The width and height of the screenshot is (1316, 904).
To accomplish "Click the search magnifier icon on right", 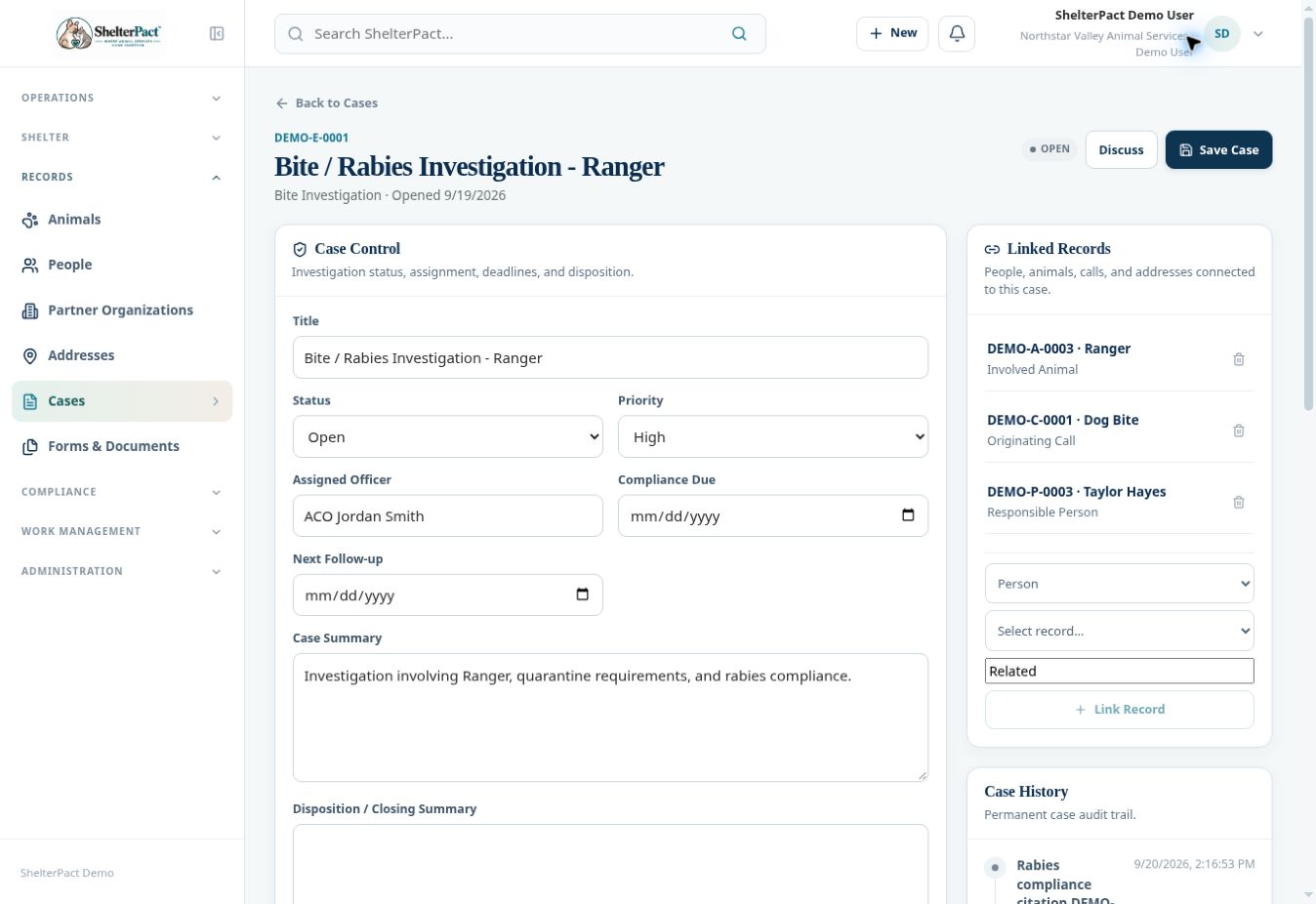I will (x=739, y=33).
